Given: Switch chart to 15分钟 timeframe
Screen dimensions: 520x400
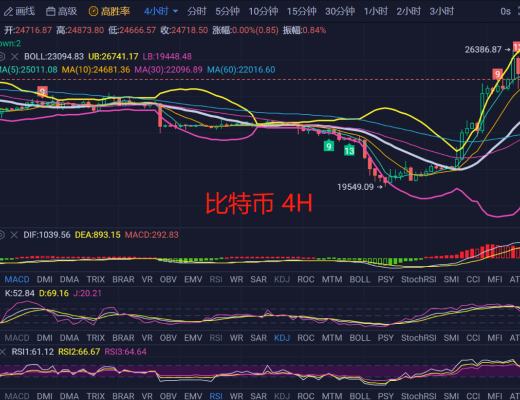Looking at the screenshot, I should click(x=301, y=12).
